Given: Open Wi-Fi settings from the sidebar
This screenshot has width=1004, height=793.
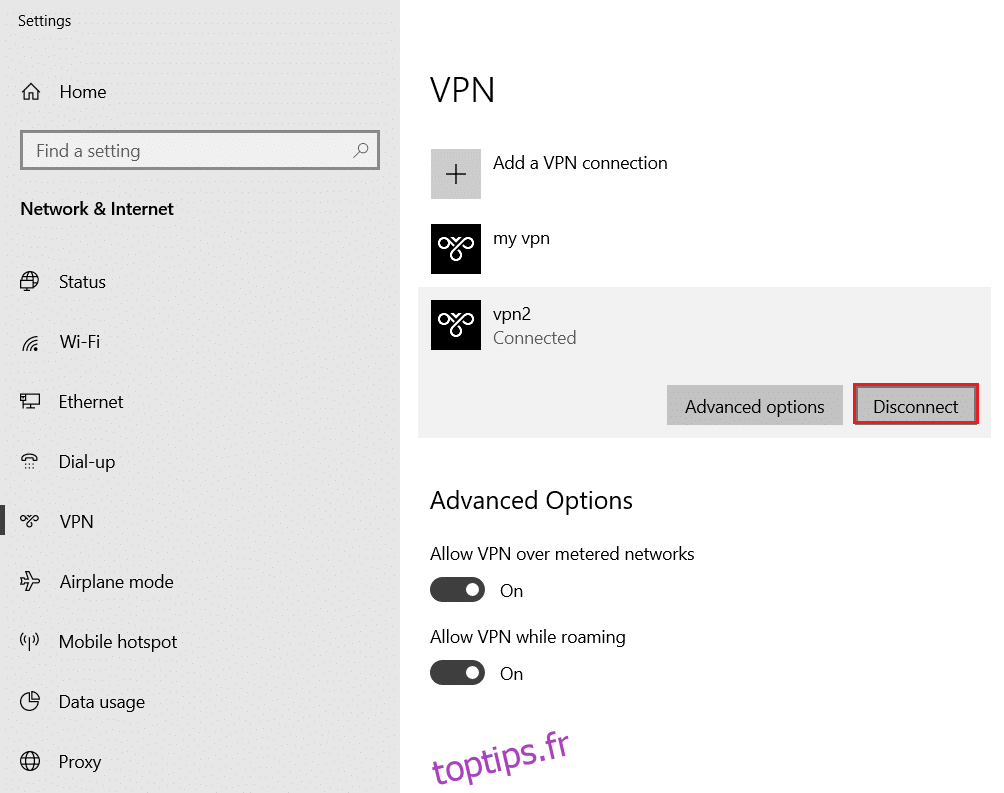Looking at the screenshot, I should click(x=79, y=341).
